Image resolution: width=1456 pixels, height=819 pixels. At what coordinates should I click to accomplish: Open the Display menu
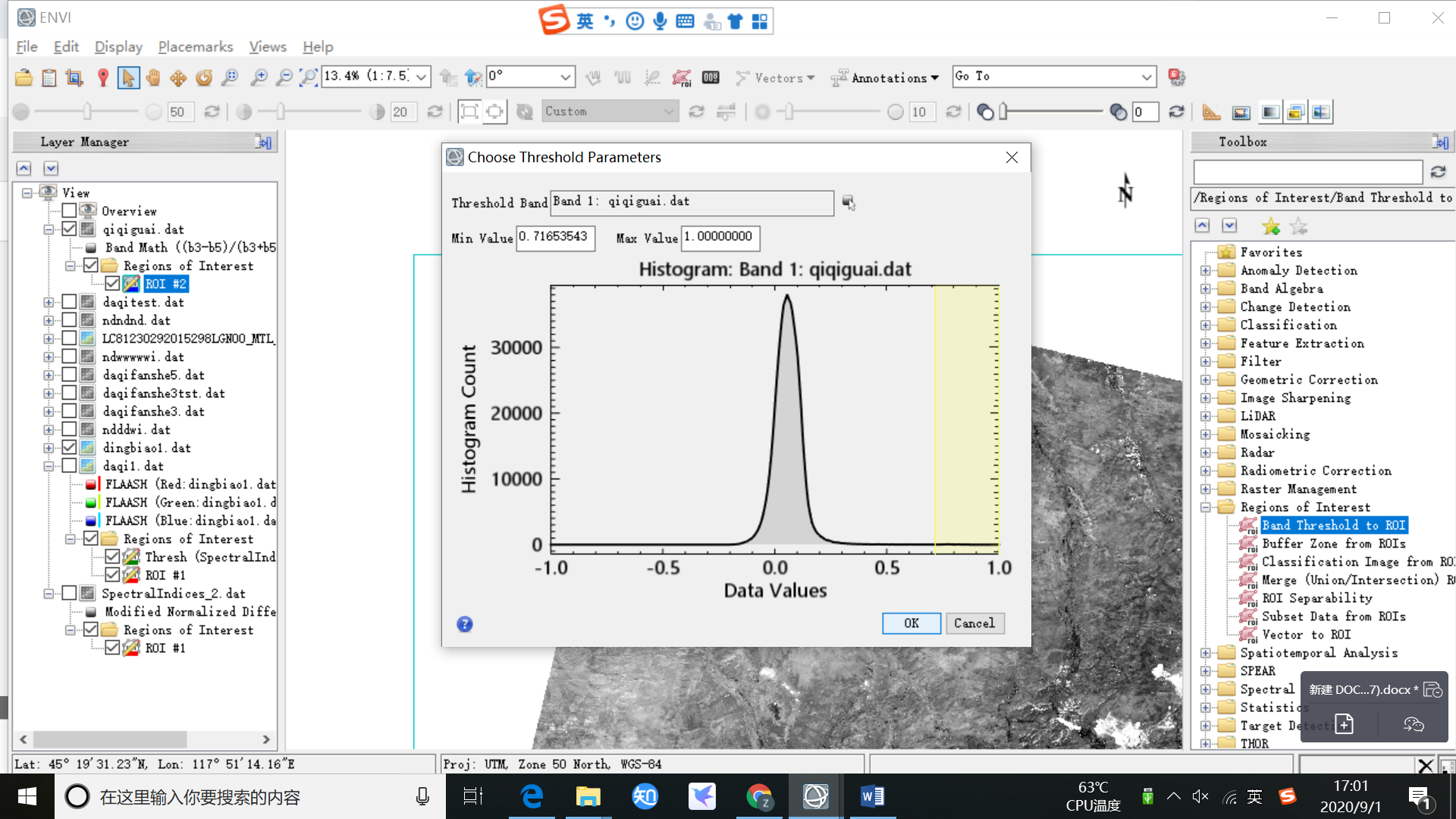(x=118, y=46)
